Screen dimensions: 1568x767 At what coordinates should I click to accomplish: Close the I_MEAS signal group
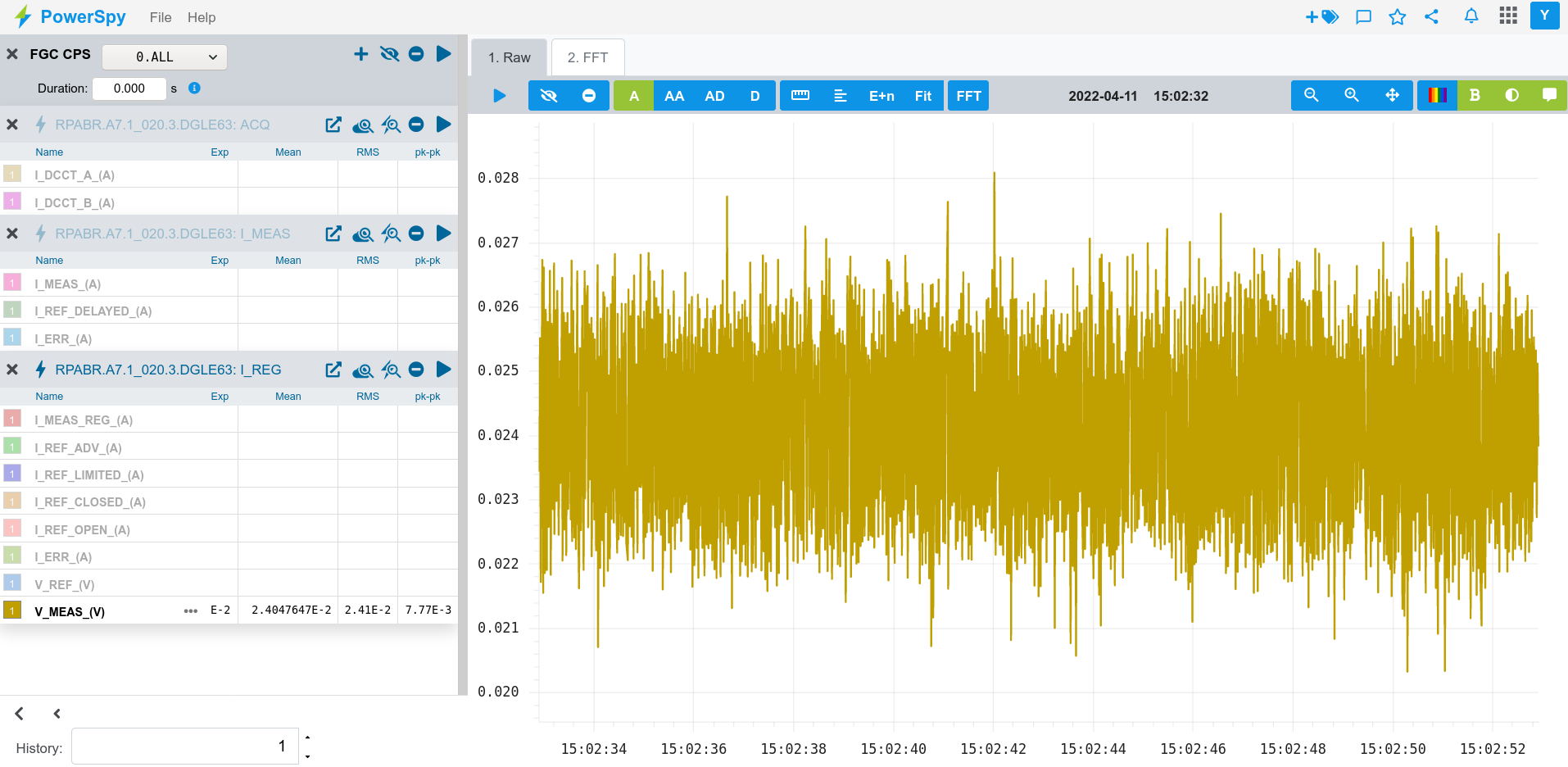[x=12, y=234]
